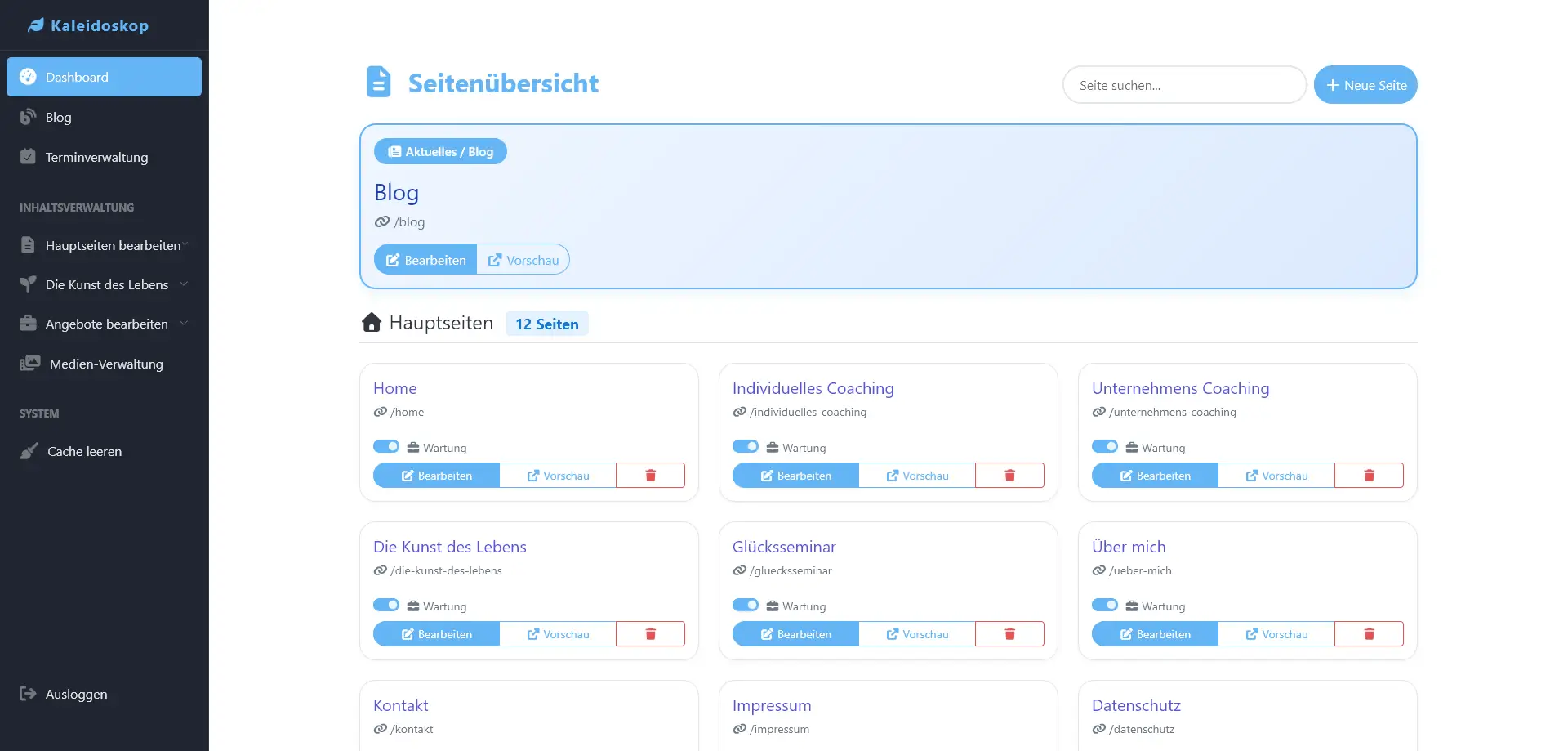Remove the Über mich page via trash
The width and height of the screenshot is (1568, 751).
(1369, 634)
